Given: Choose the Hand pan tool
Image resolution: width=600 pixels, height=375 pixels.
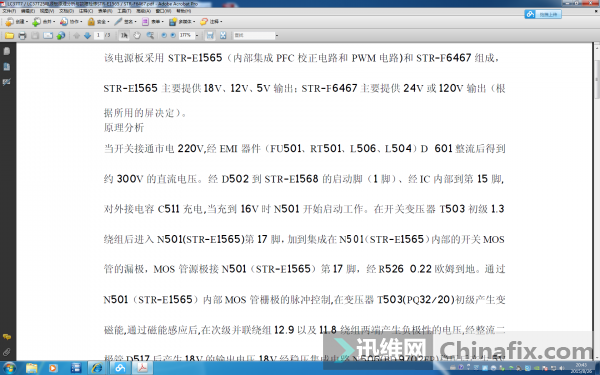Looking at the screenshot, I should click(137, 36).
